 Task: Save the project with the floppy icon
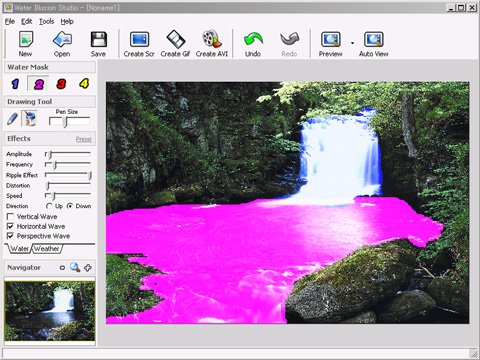pyautogui.click(x=98, y=40)
